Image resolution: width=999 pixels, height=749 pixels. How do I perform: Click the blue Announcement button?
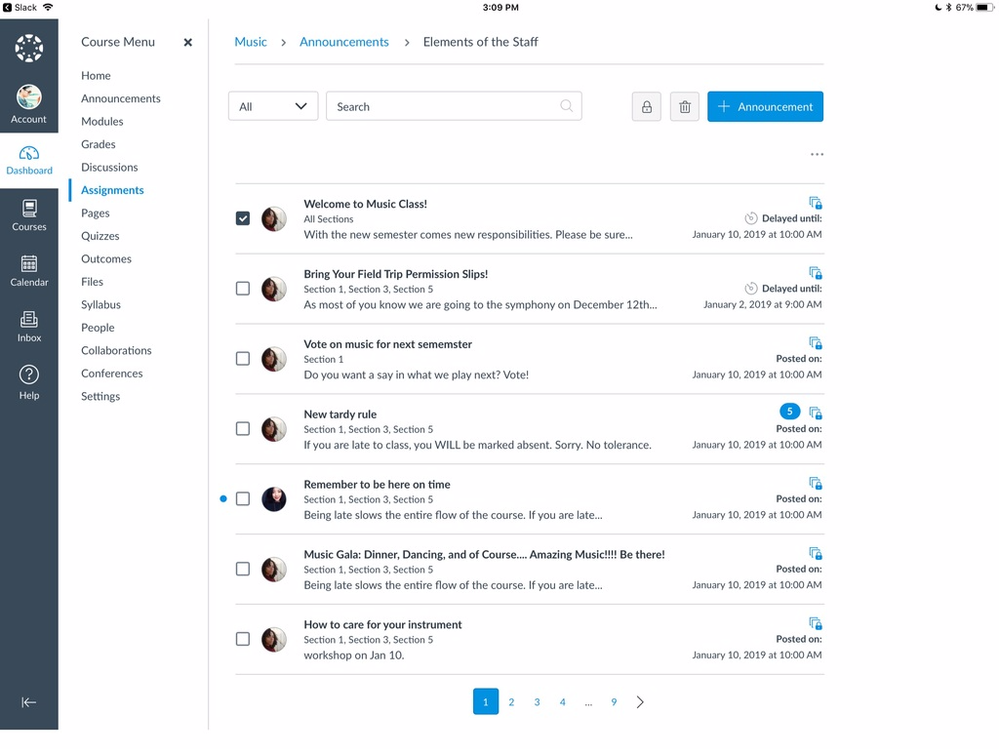[x=765, y=107]
